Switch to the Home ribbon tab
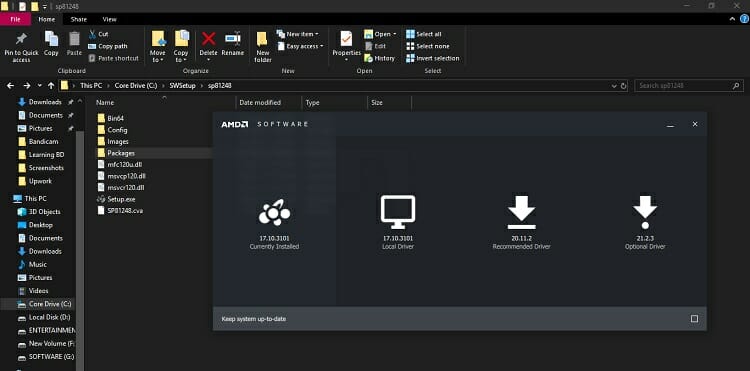 pos(47,20)
